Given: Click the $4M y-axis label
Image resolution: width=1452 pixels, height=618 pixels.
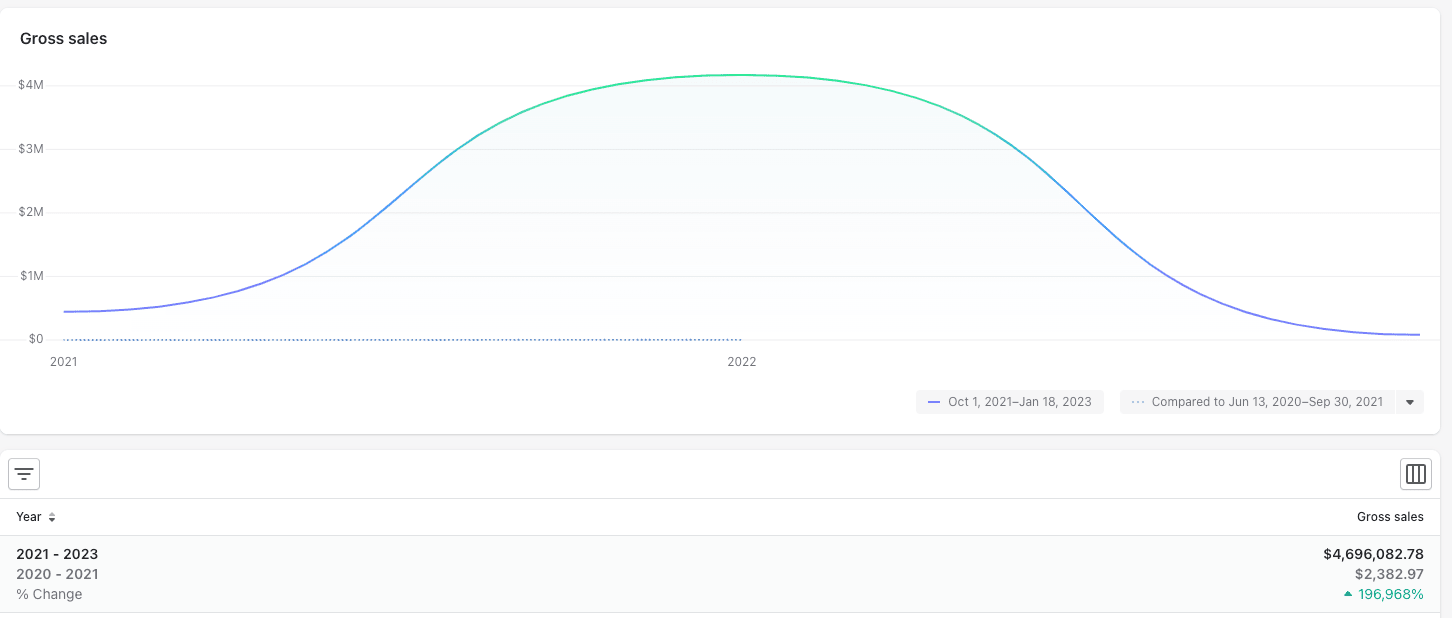Looking at the screenshot, I should [x=30, y=85].
